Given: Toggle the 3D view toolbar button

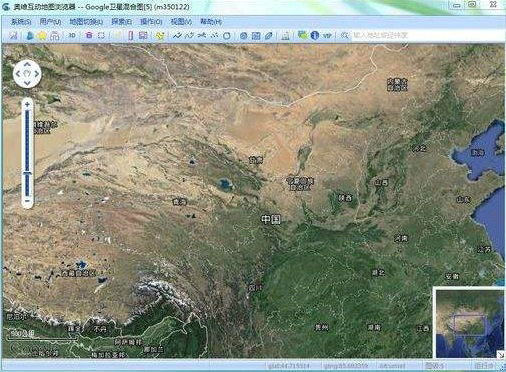Looking at the screenshot, I should point(72,35).
